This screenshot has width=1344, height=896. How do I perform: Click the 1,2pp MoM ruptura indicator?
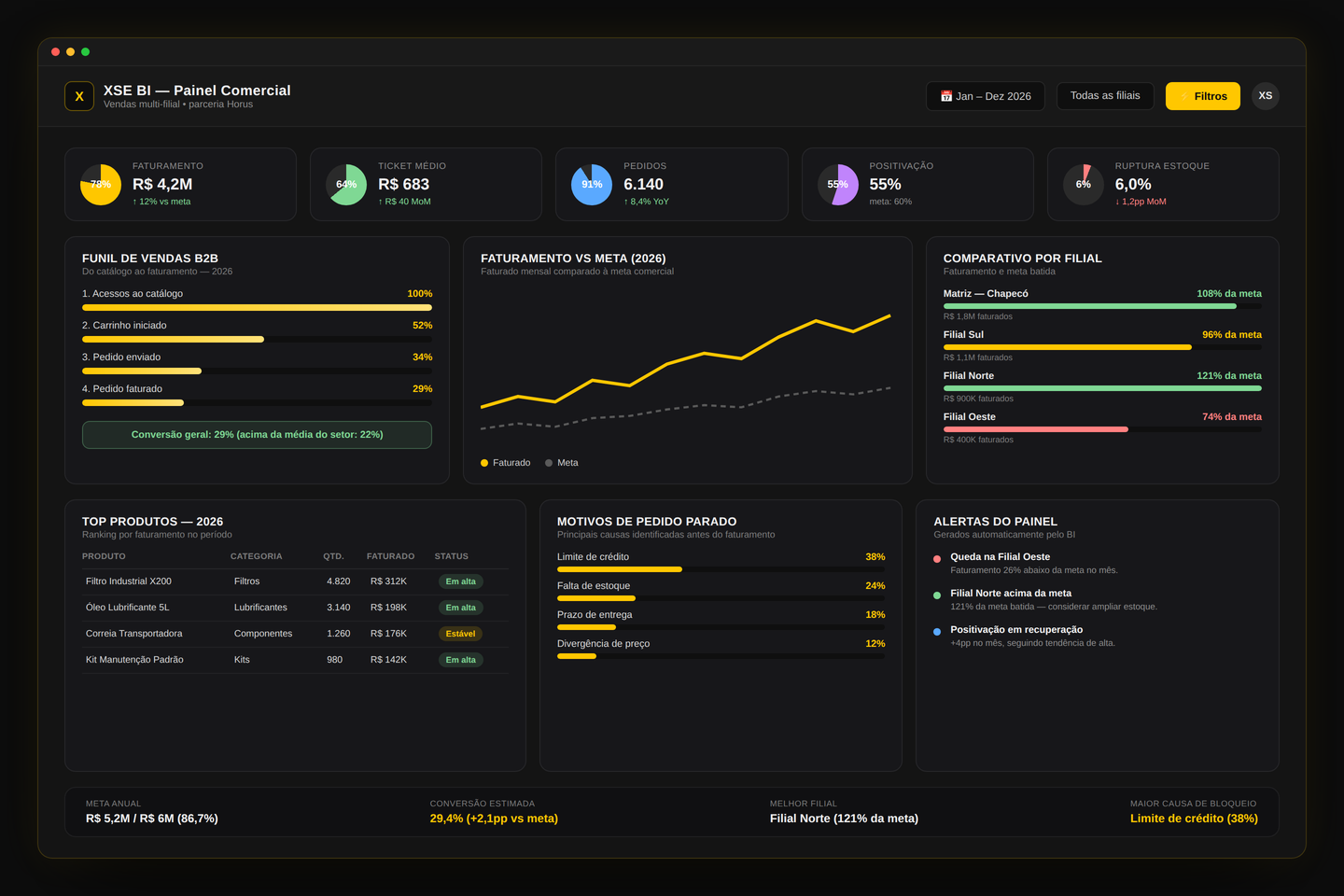point(1141,202)
